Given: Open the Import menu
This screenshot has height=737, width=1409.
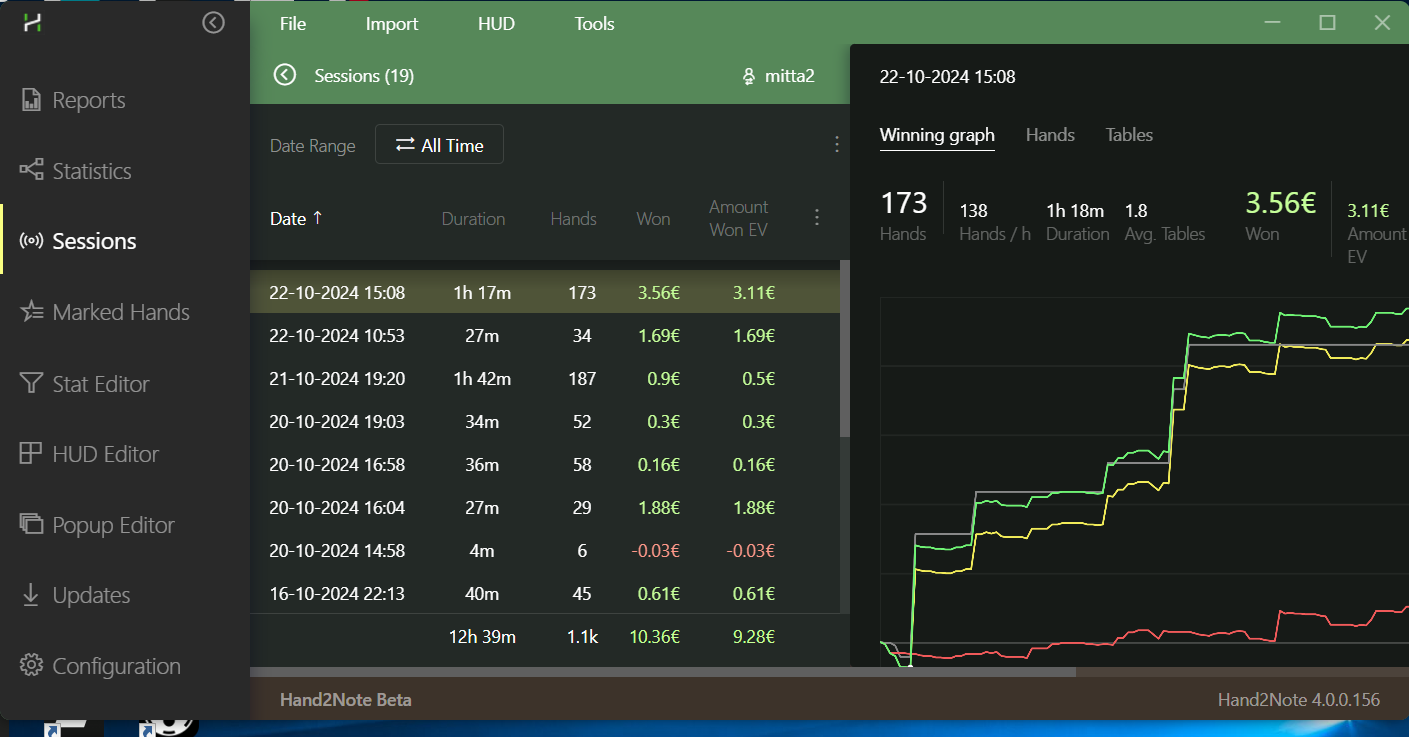Looking at the screenshot, I should click(x=392, y=24).
